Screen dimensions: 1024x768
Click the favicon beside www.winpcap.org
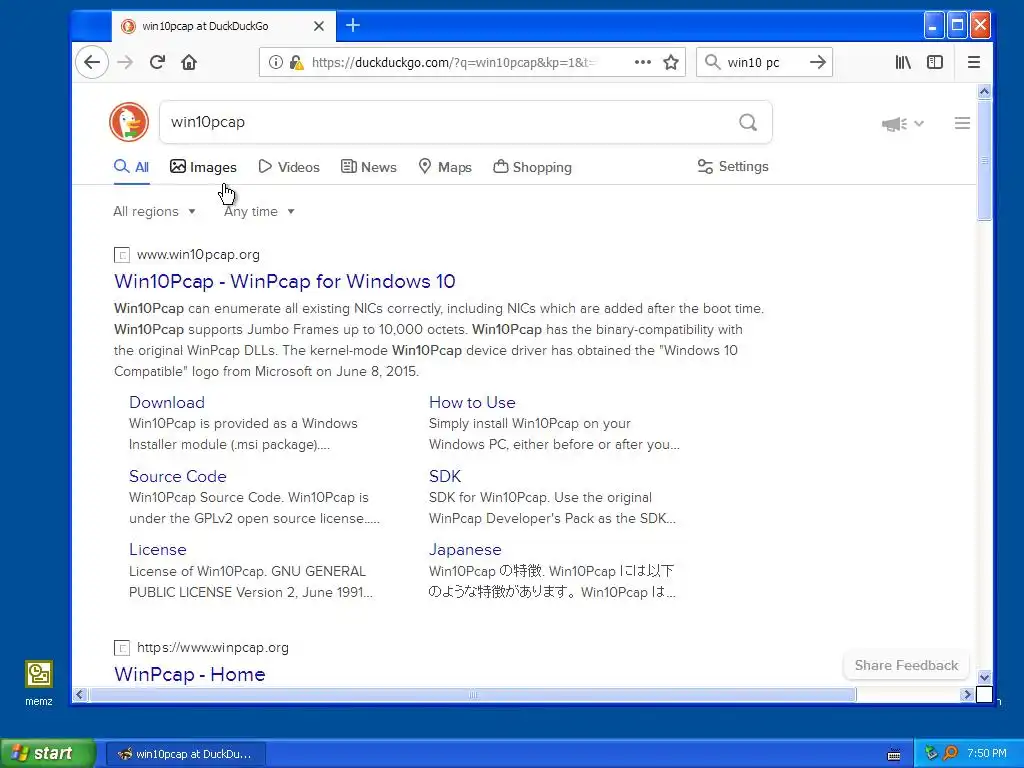click(121, 648)
